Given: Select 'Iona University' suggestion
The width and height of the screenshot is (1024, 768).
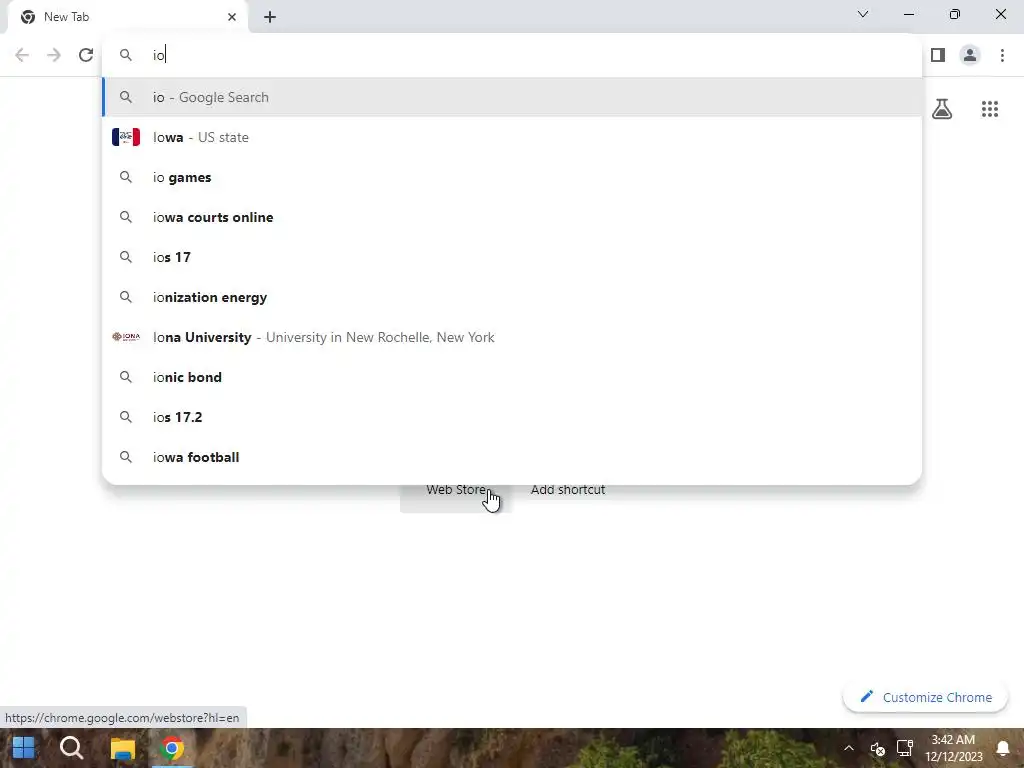Looking at the screenshot, I should (x=512, y=337).
